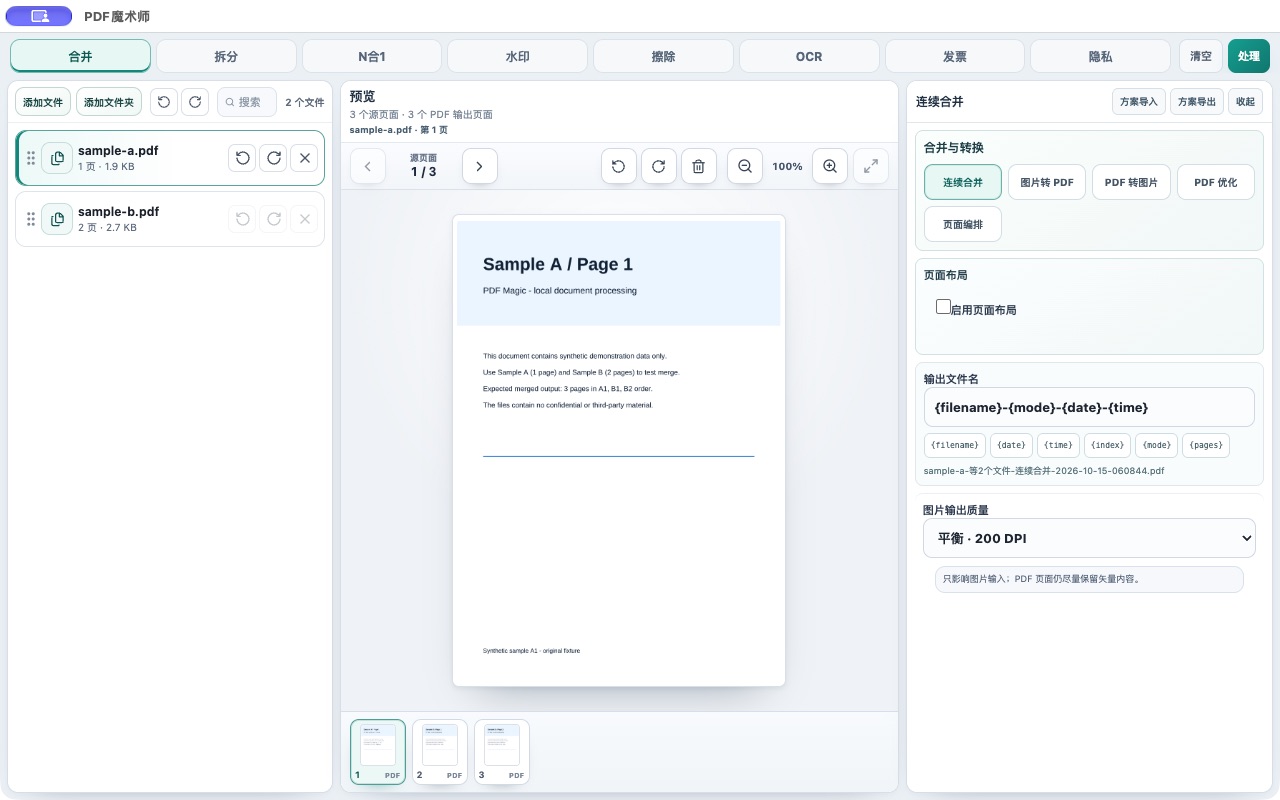Rotate preview page clockwise
The image size is (1280, 800).
pyautogui.click(x=659, y=166)
